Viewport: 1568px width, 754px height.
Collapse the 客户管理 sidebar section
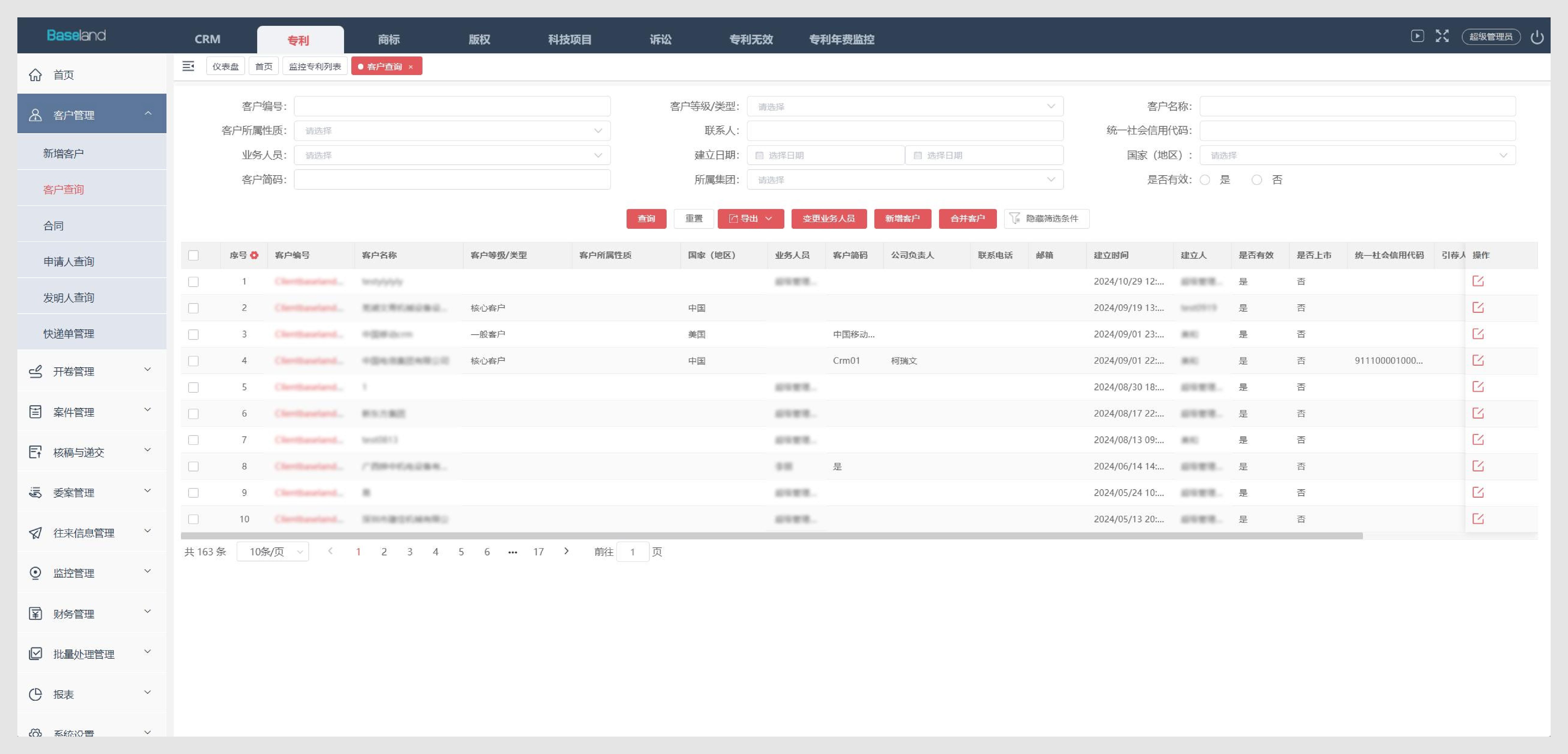pos(92,114)
